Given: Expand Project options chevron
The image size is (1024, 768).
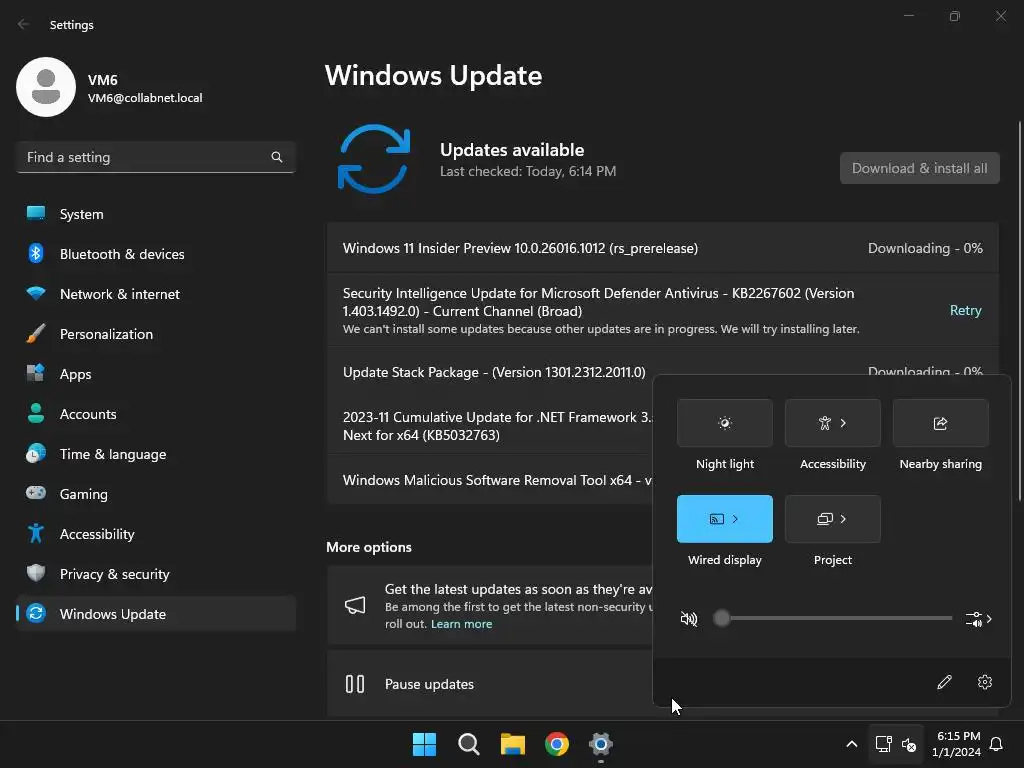Looking at the screenshot, I should point(843,519).
